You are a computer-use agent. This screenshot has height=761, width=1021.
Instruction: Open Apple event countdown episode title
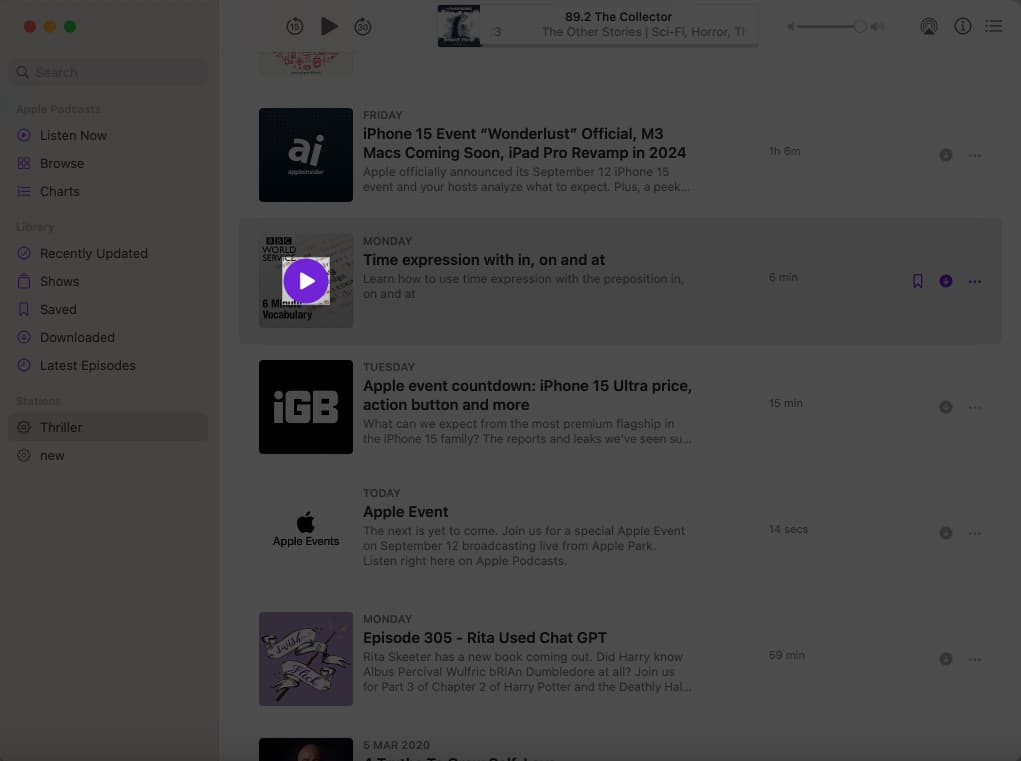coord(527,395)
